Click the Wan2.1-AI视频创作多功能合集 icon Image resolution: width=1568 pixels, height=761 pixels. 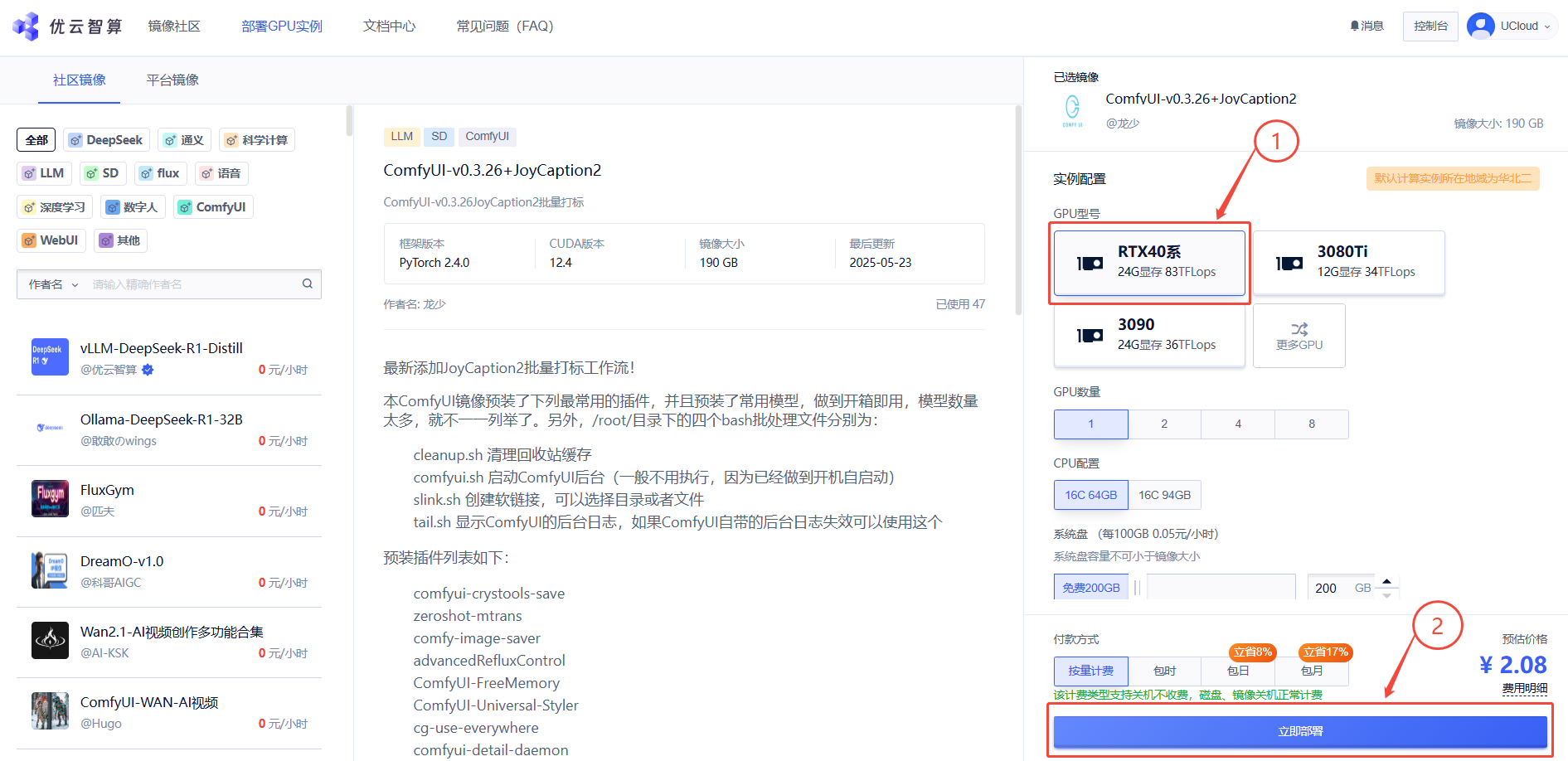click(50, 640)
